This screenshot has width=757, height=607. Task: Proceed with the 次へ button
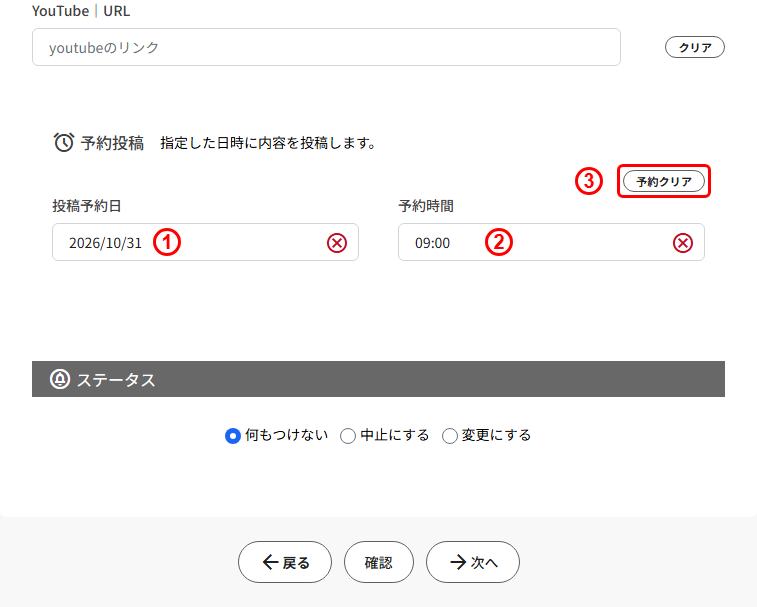click(473, 562)
